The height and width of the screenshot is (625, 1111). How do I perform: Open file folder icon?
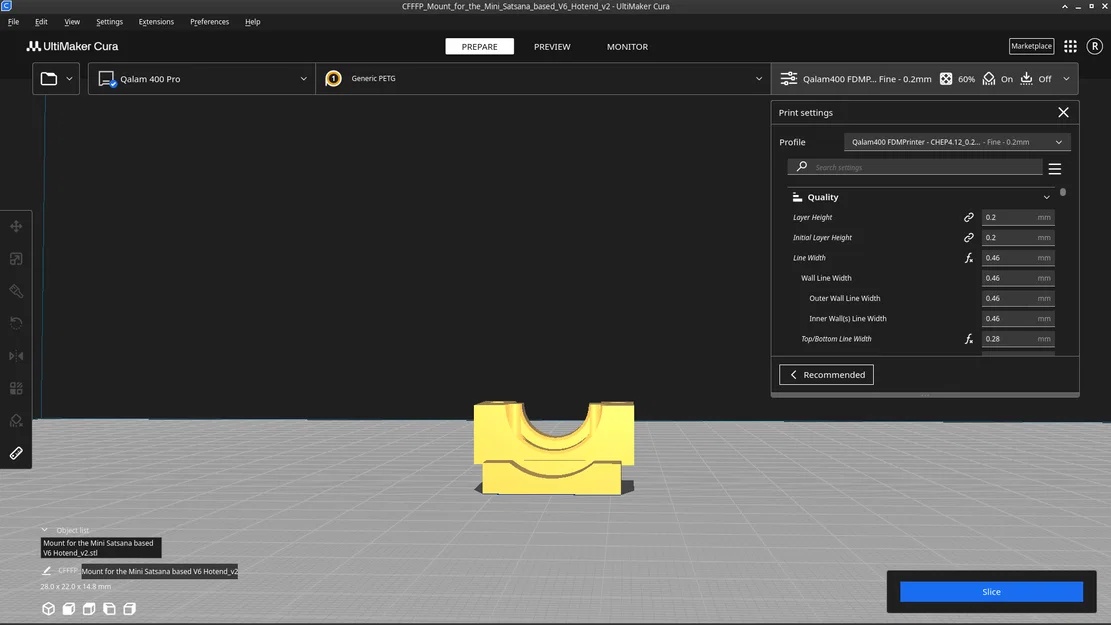click(49, 79)
